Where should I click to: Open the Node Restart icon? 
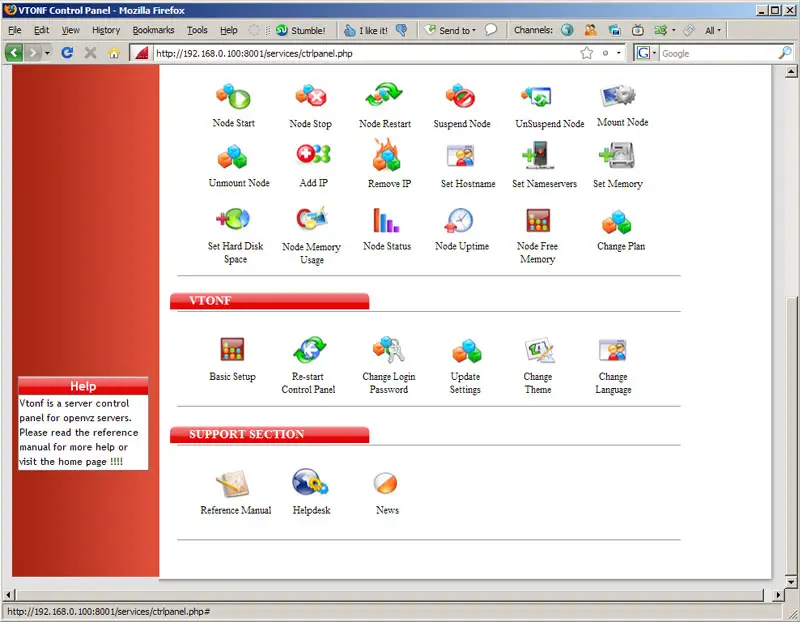[384, 95]
